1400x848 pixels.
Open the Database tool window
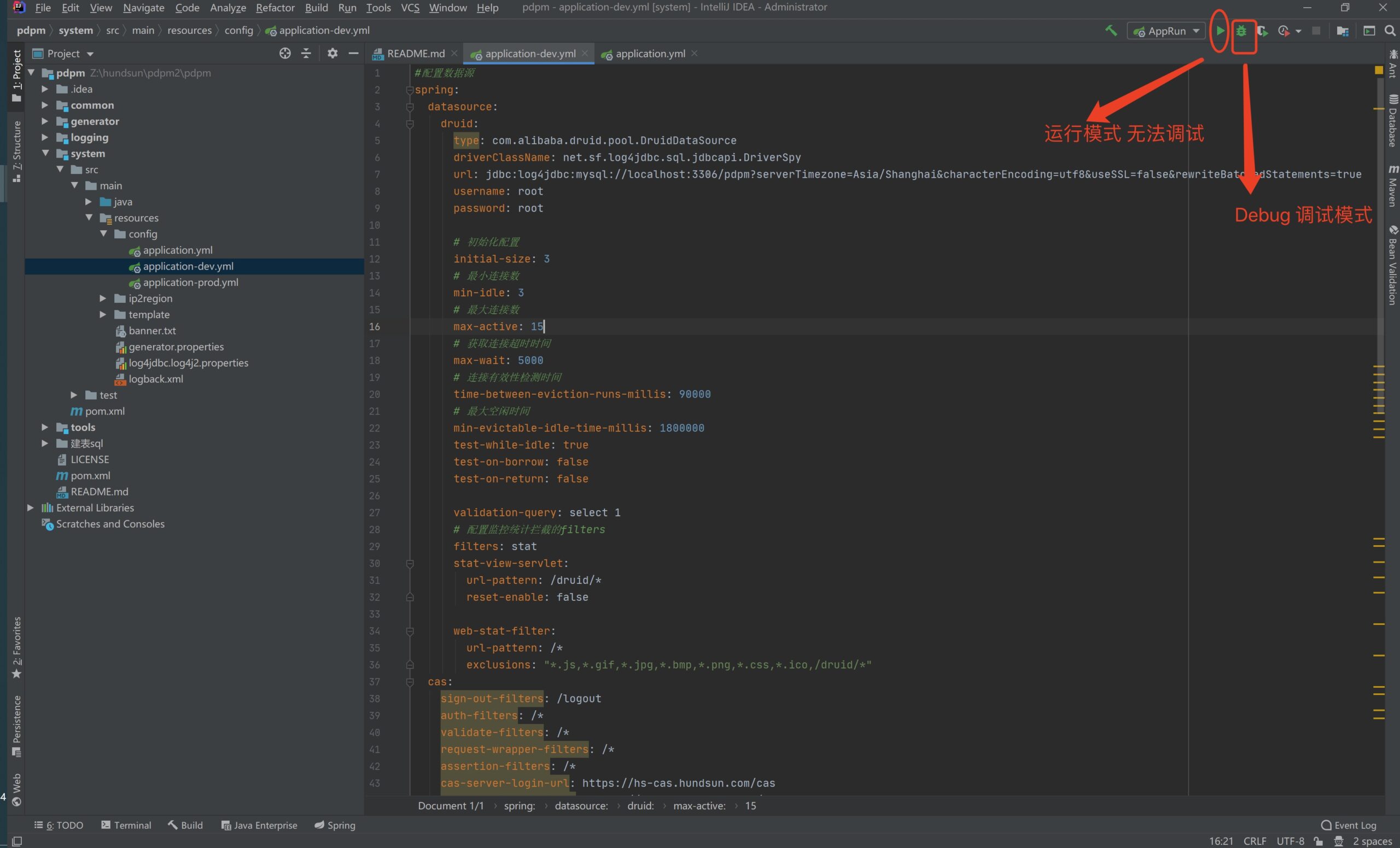(1392, 121)
